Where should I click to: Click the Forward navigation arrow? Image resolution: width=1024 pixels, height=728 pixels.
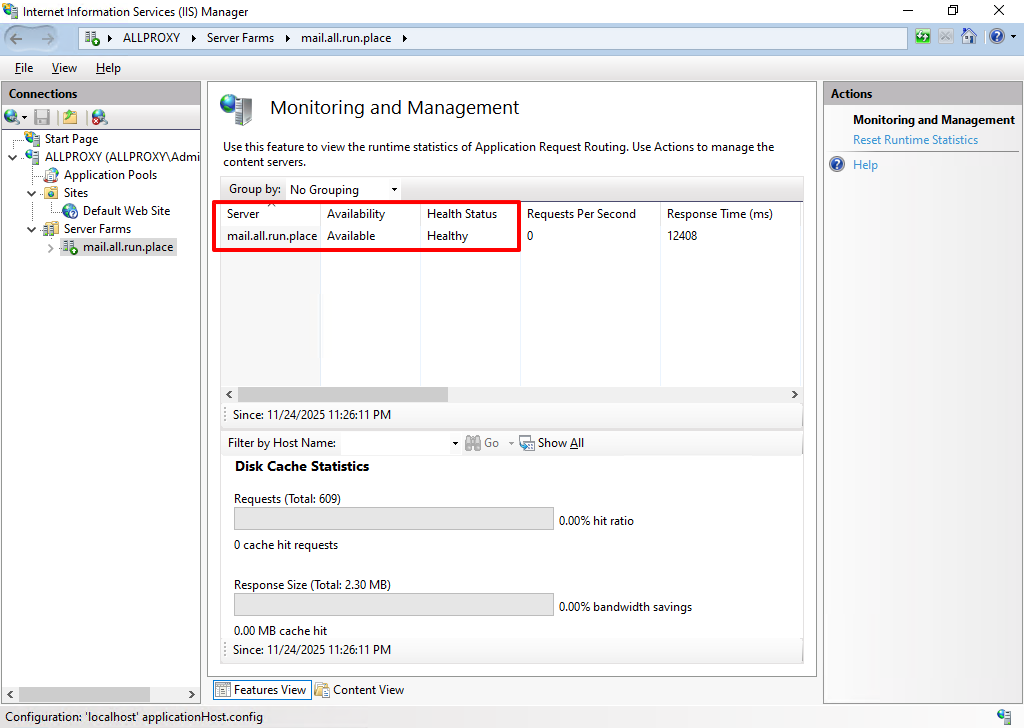point(48,39)
